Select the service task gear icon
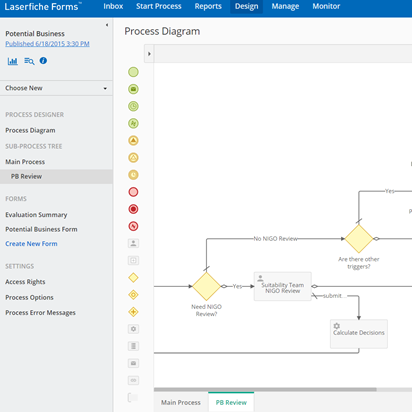Screen dimensions: 412x412 133,329
